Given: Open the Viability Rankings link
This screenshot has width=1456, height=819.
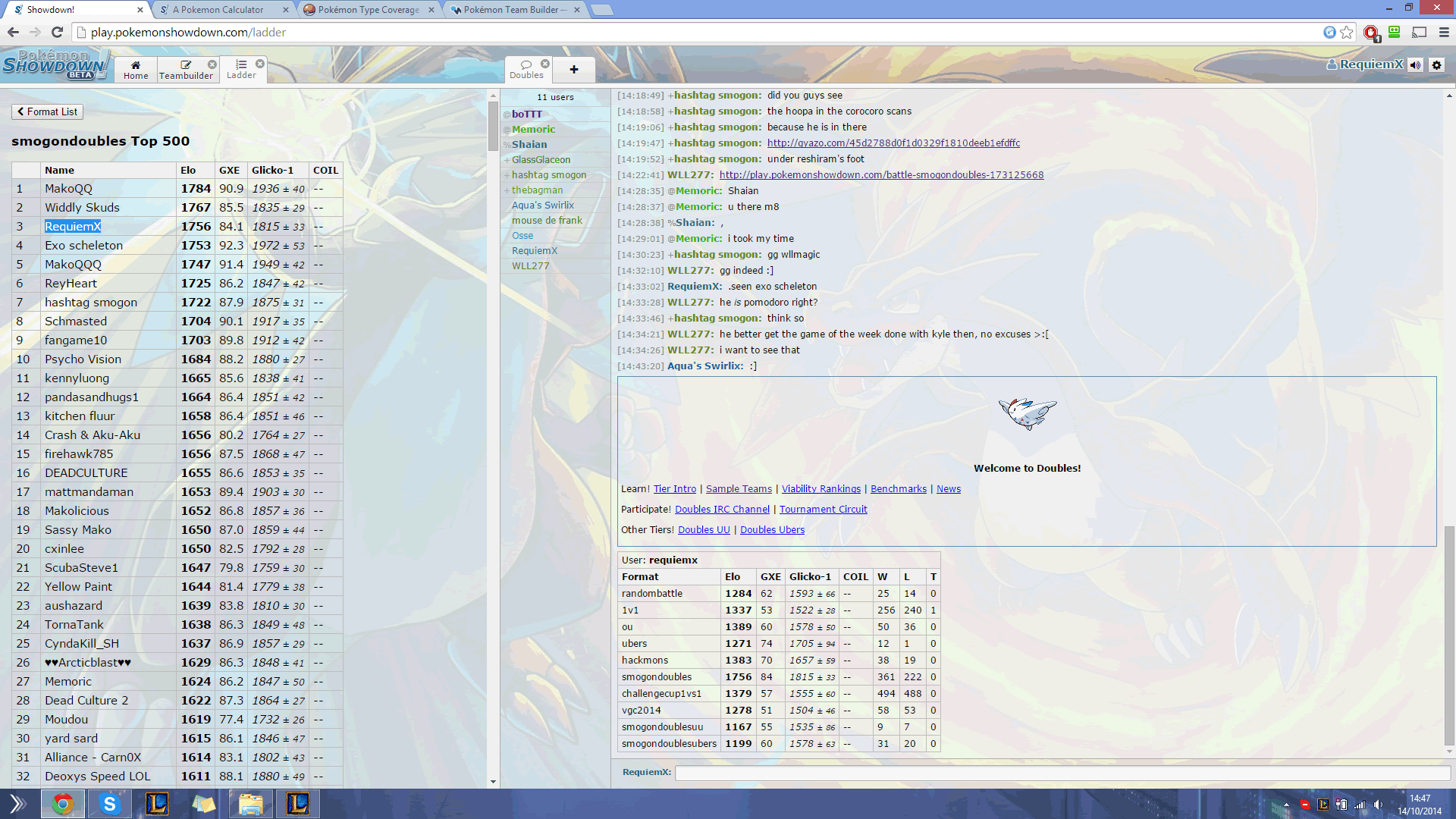Looking at the screenshot, I should pos(821,489).
